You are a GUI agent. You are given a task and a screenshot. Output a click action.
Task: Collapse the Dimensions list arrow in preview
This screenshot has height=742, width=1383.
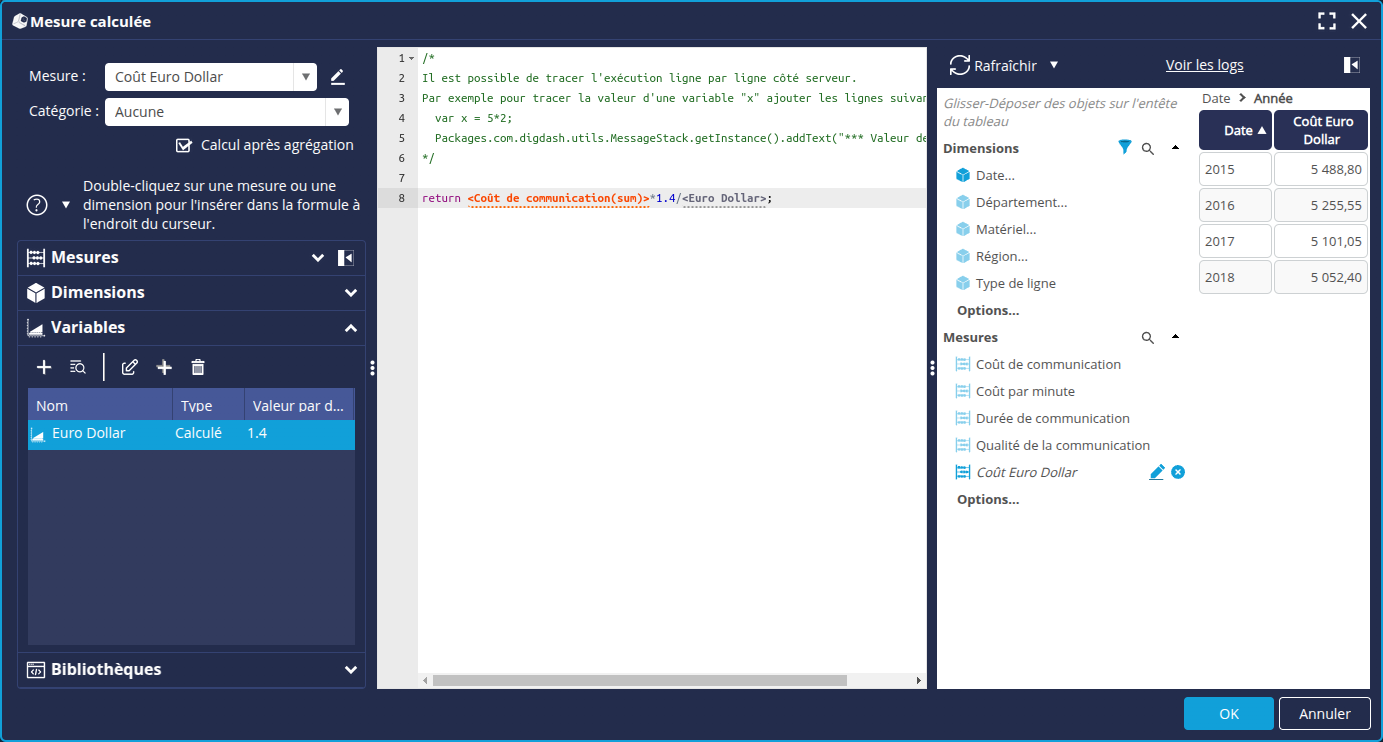(1175, 148)
